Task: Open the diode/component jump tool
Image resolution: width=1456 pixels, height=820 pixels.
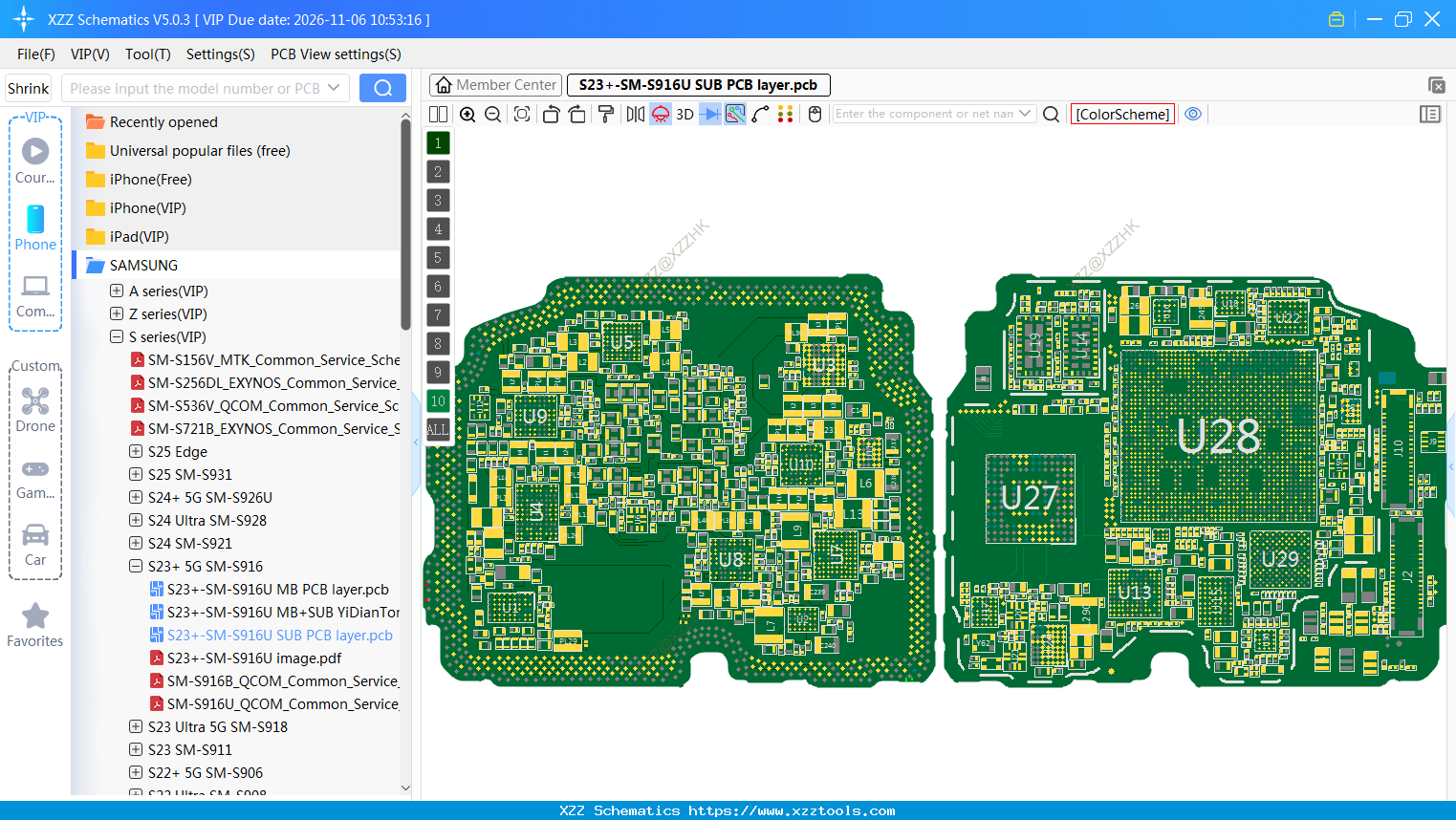Action: coord(709,114)
